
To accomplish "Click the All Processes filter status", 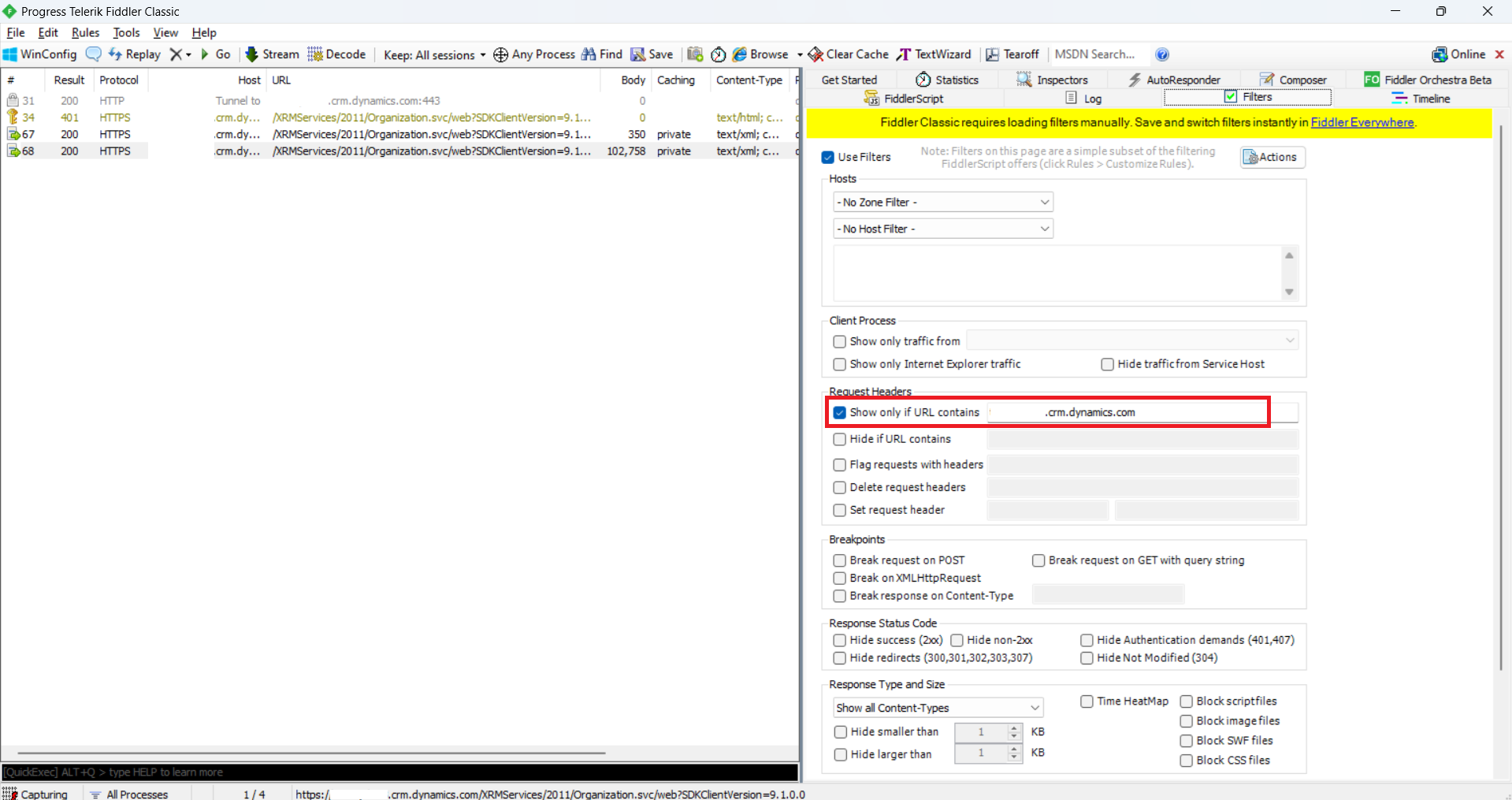I will click(129, 794).
